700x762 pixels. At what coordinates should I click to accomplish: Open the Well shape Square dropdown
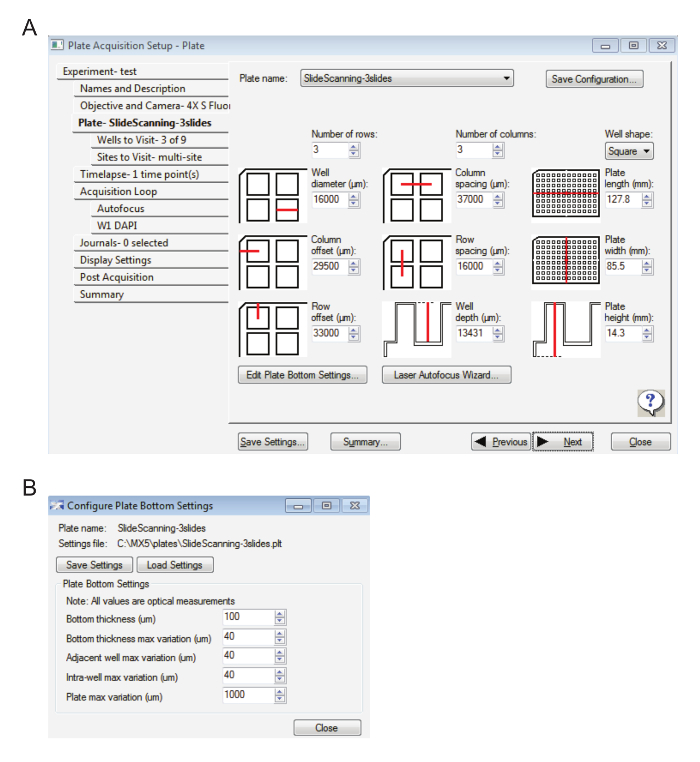pos(629,151)
